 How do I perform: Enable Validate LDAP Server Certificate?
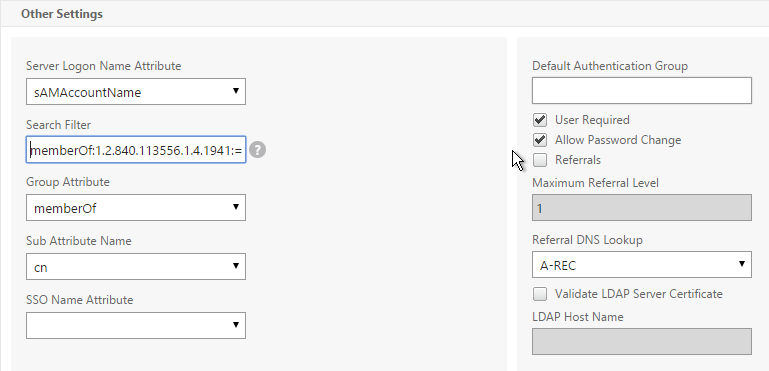(x=540, y=294)
